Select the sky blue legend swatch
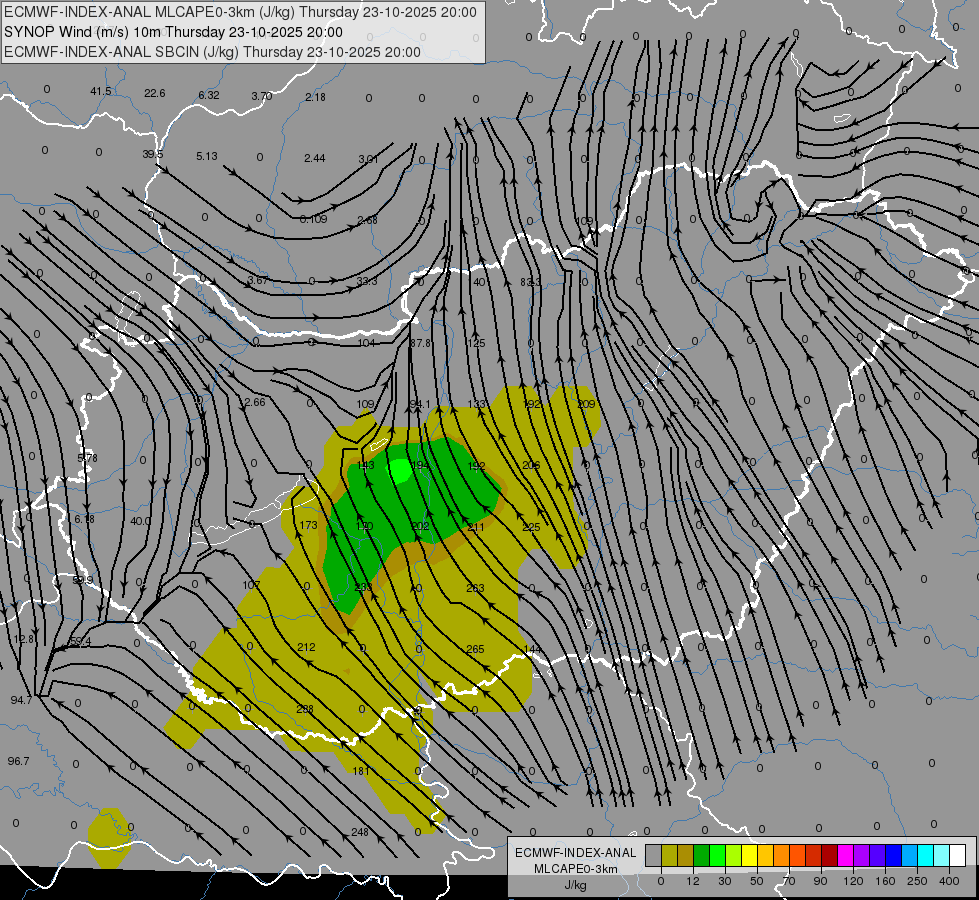The width and height of the screenshot is (979, 900). pyautogui.click(x=910, y=855)
